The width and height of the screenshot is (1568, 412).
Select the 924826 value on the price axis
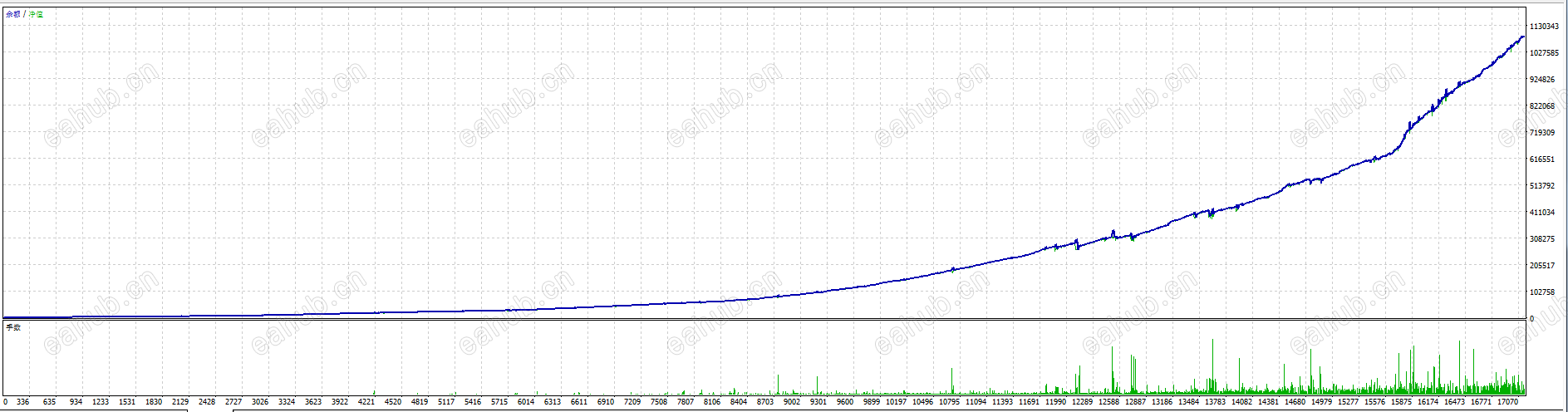1542,80
